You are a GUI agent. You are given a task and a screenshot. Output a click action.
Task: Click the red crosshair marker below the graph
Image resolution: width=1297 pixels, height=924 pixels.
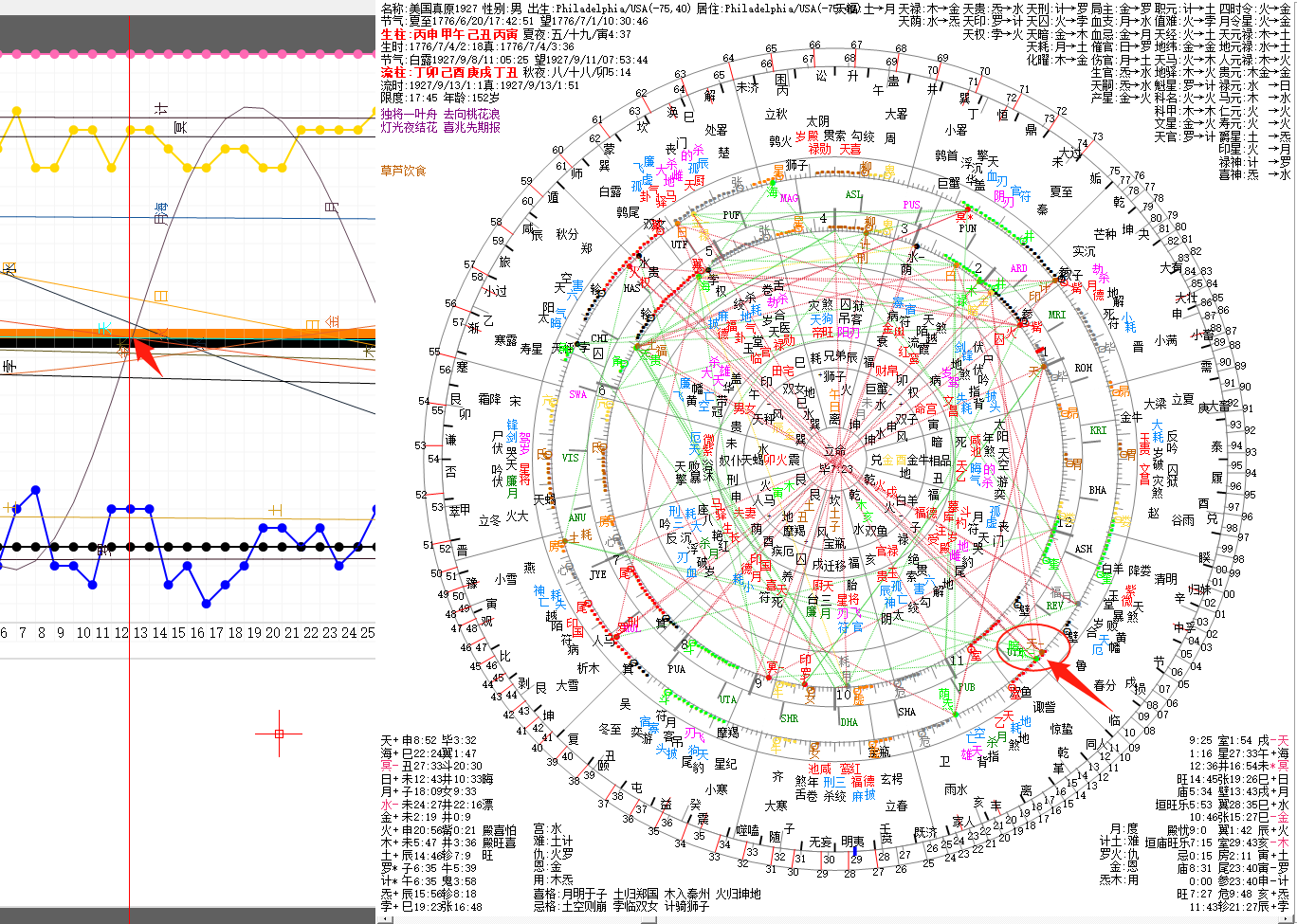278,734
